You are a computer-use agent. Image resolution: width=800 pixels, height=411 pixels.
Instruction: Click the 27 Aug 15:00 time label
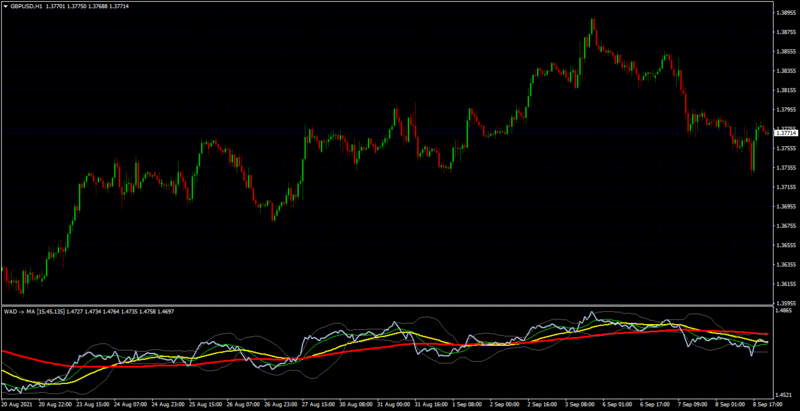[319, 403]
